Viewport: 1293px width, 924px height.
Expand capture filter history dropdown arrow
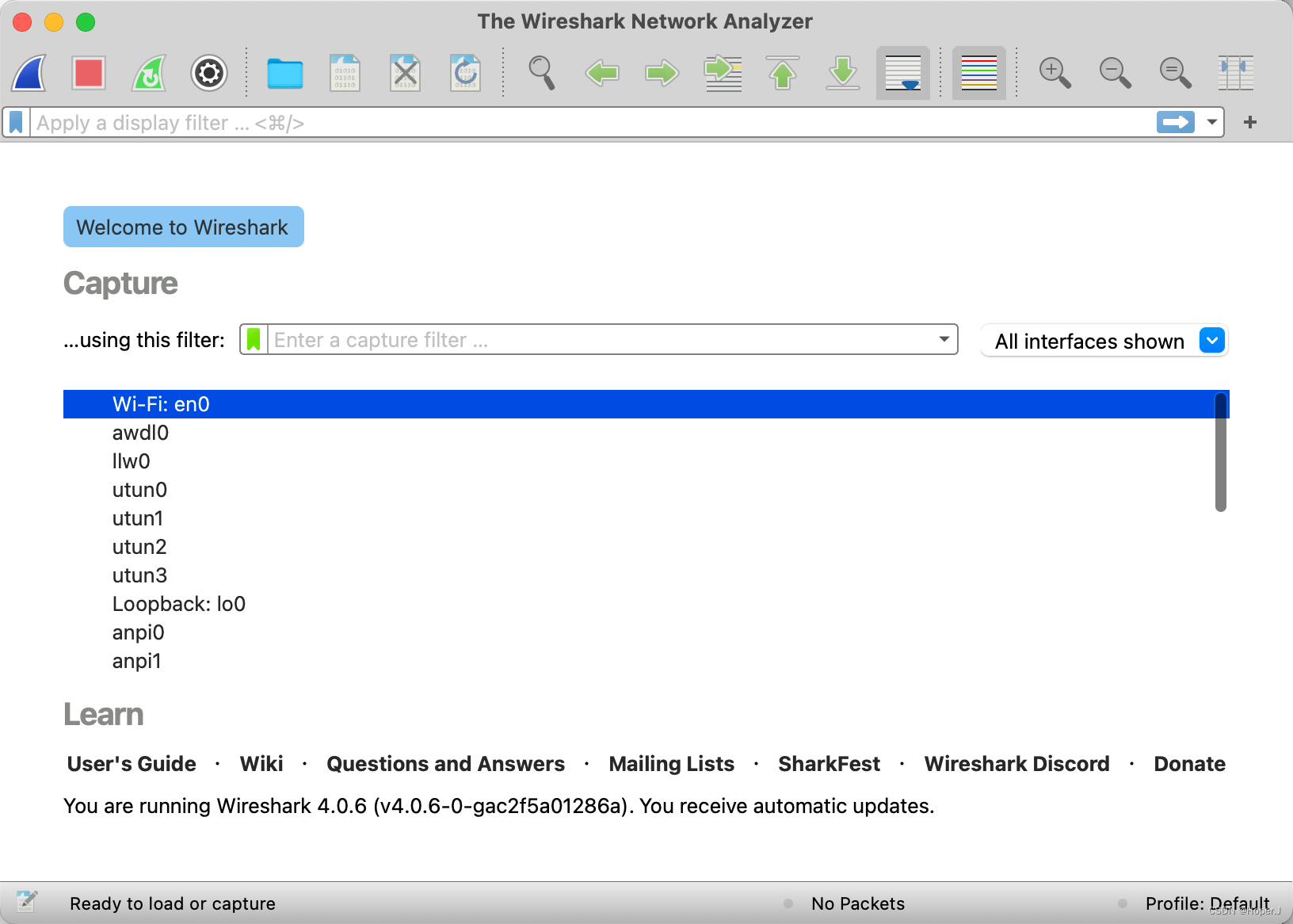[944, 339]
